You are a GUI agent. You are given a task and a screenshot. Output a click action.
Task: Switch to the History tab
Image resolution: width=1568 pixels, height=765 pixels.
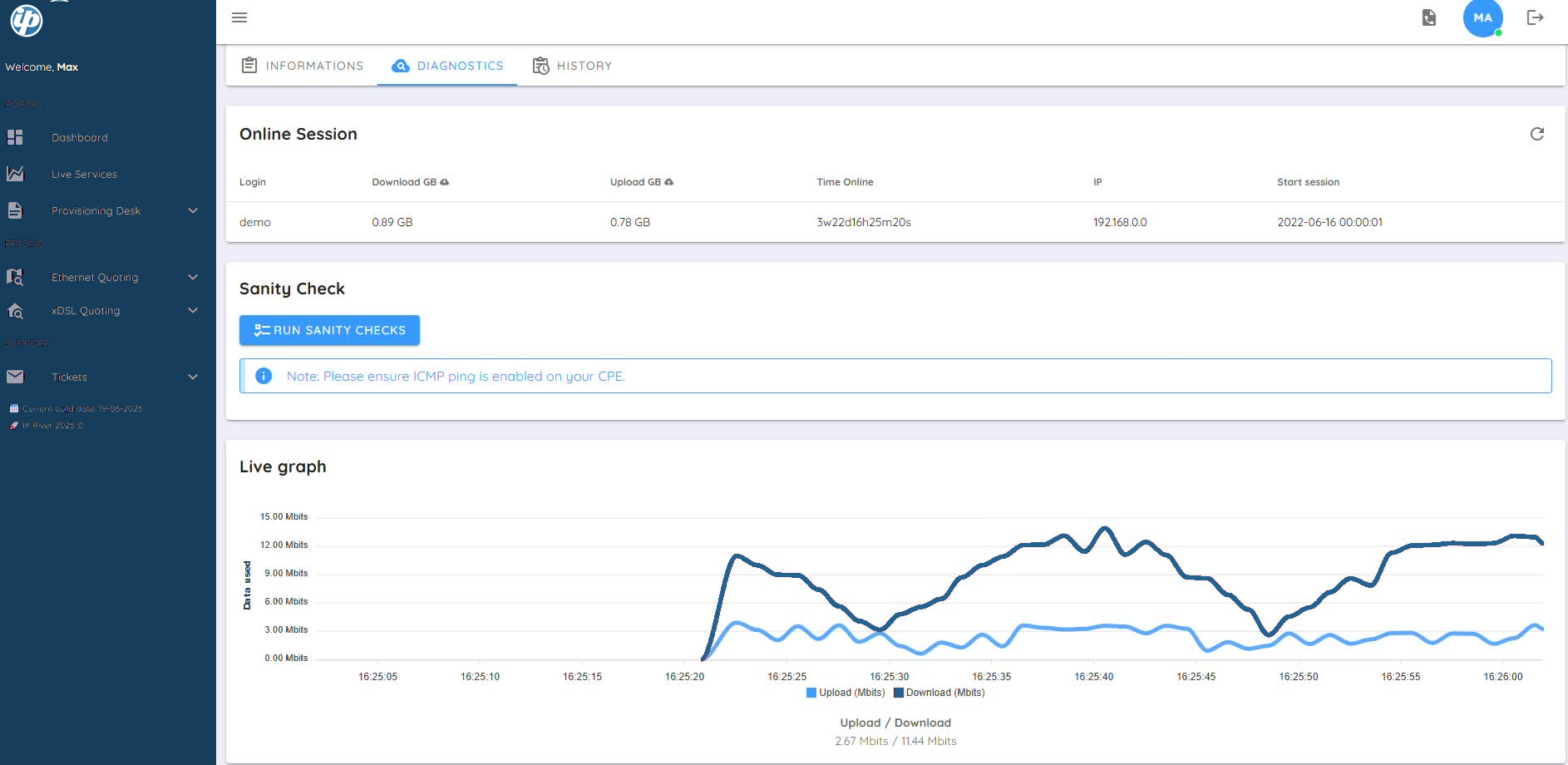572,66
